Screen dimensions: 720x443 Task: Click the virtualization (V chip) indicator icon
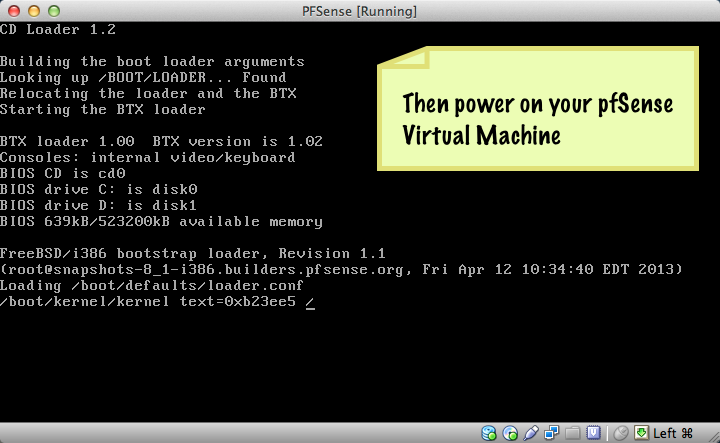coord(593,433)
